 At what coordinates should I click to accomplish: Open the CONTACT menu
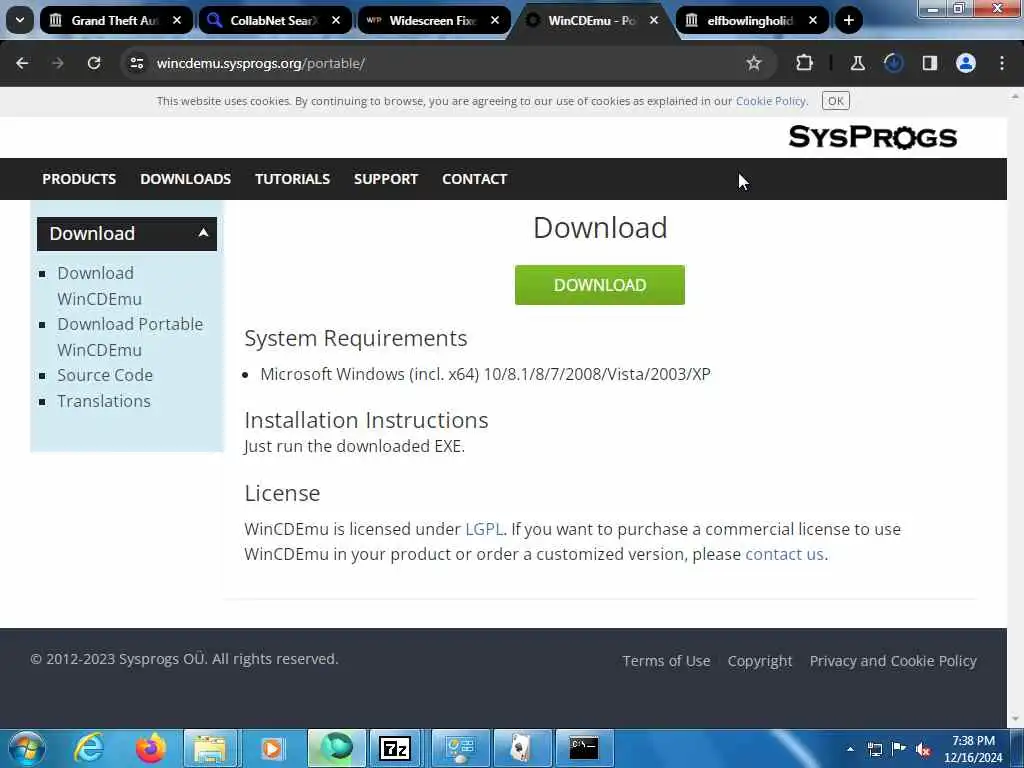475,179
